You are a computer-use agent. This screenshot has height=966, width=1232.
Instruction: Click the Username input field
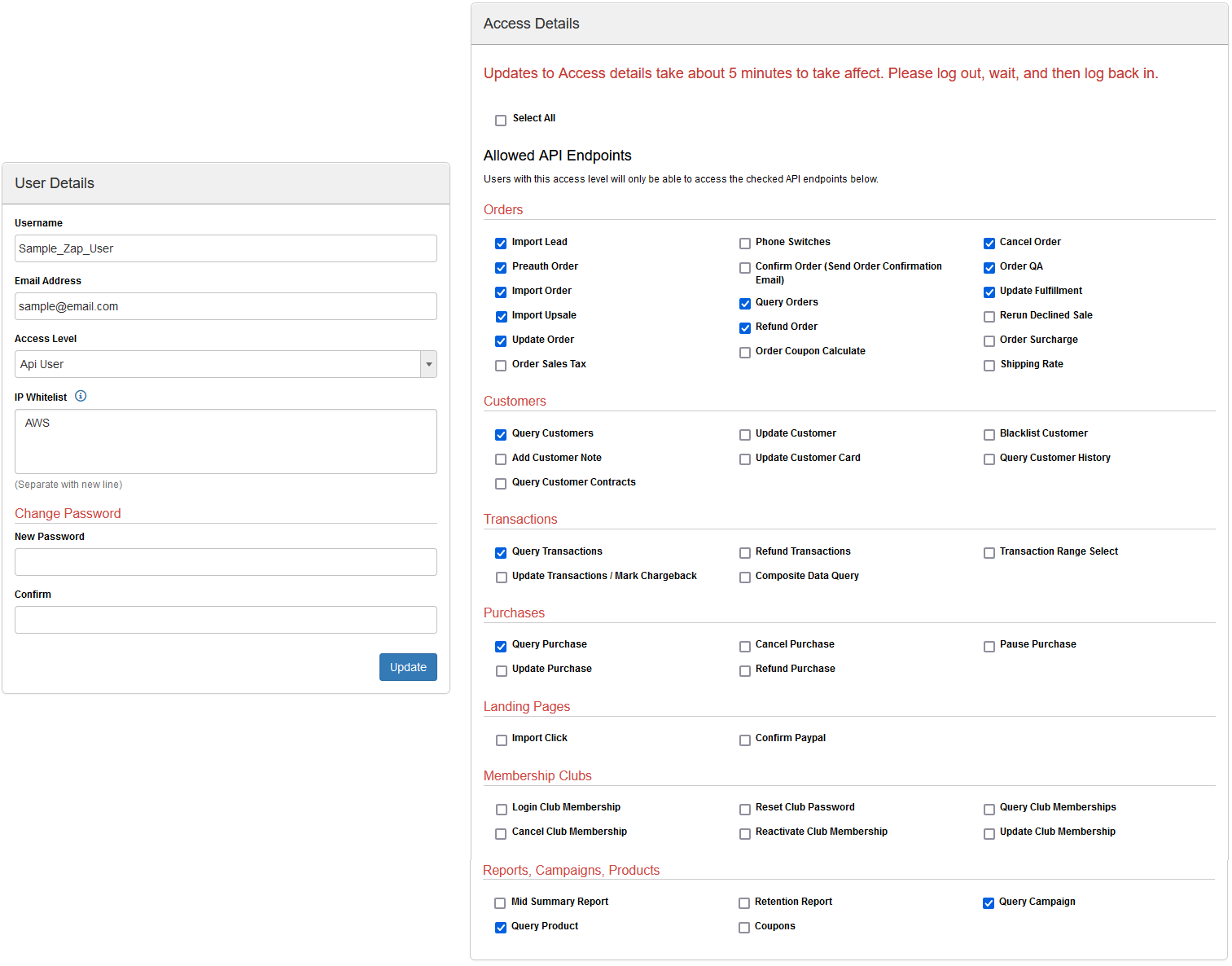pos(226,248)
